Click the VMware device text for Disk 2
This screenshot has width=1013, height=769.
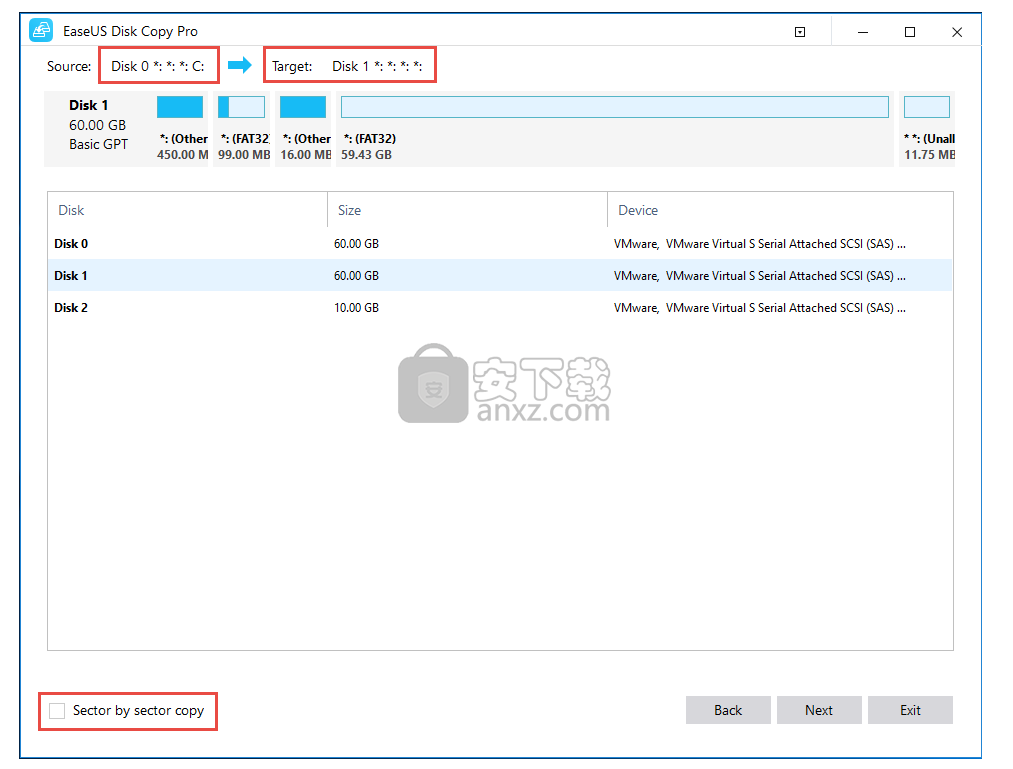click(x=760, y=308)
